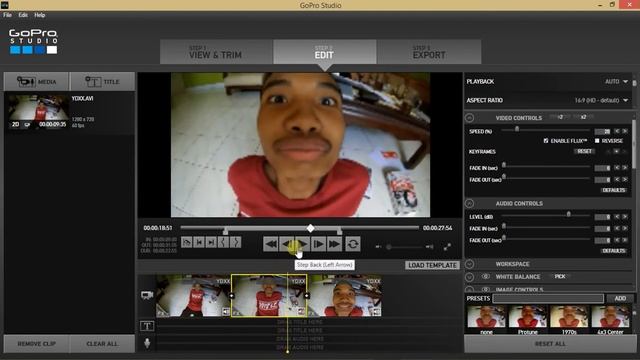This screenshot has width=640, height=360.
Task: Toggle White Balance eye visibility icon
Action: click(486, 276)
